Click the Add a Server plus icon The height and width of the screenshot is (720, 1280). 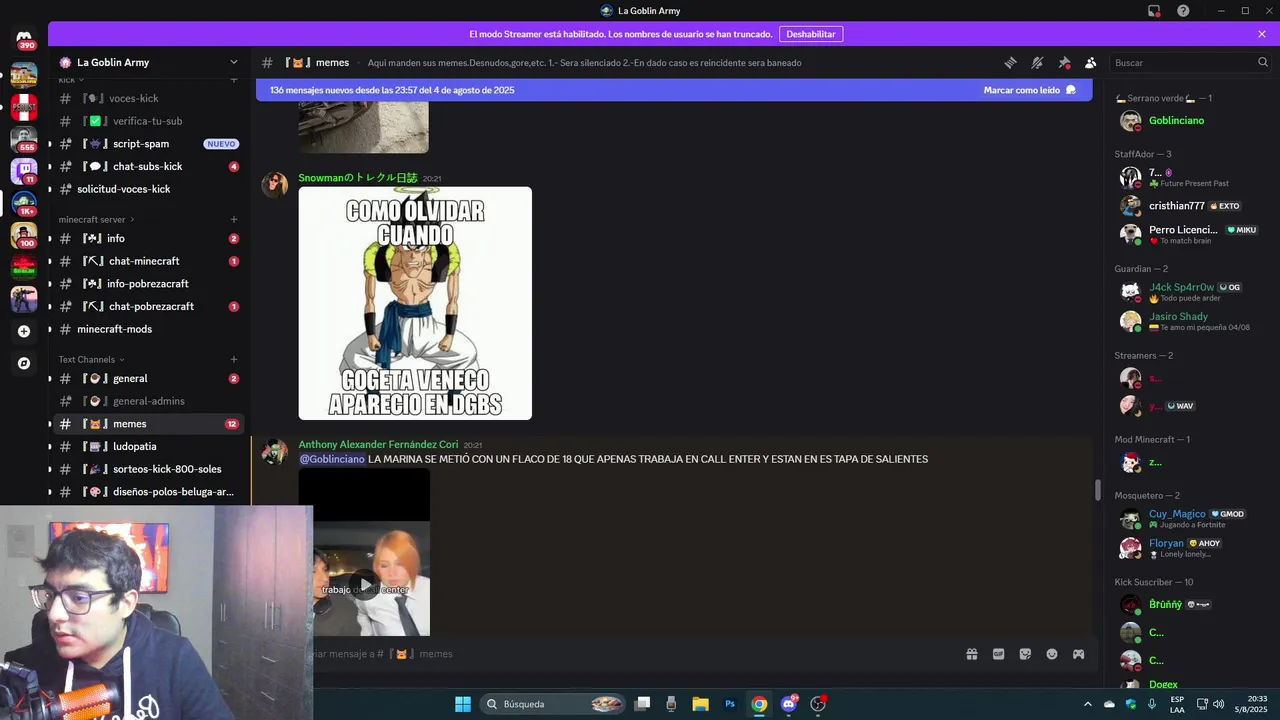tap(24, 331)
